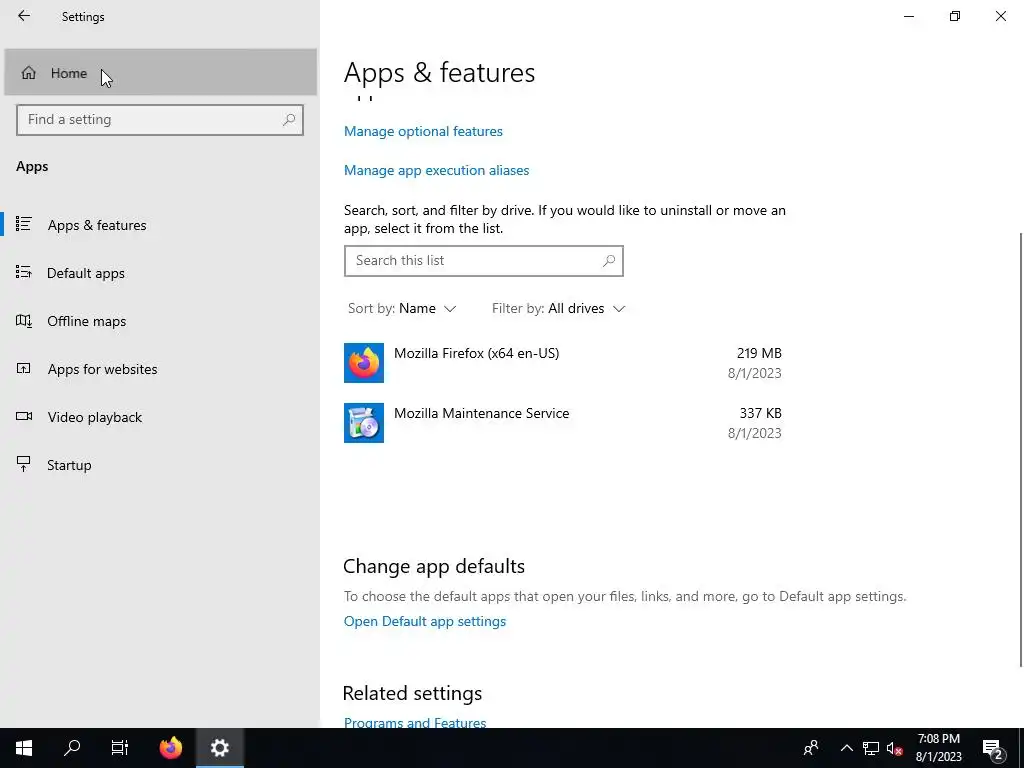
Task: Click the Video playback camera icon
Action: 24,416
